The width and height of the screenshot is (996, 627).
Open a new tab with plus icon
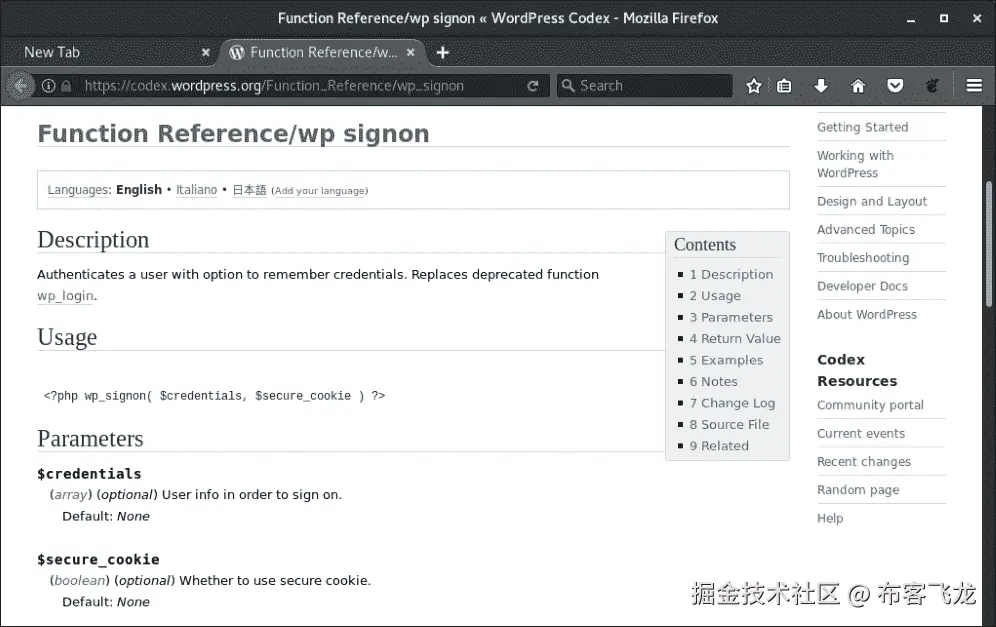point(443,53)
